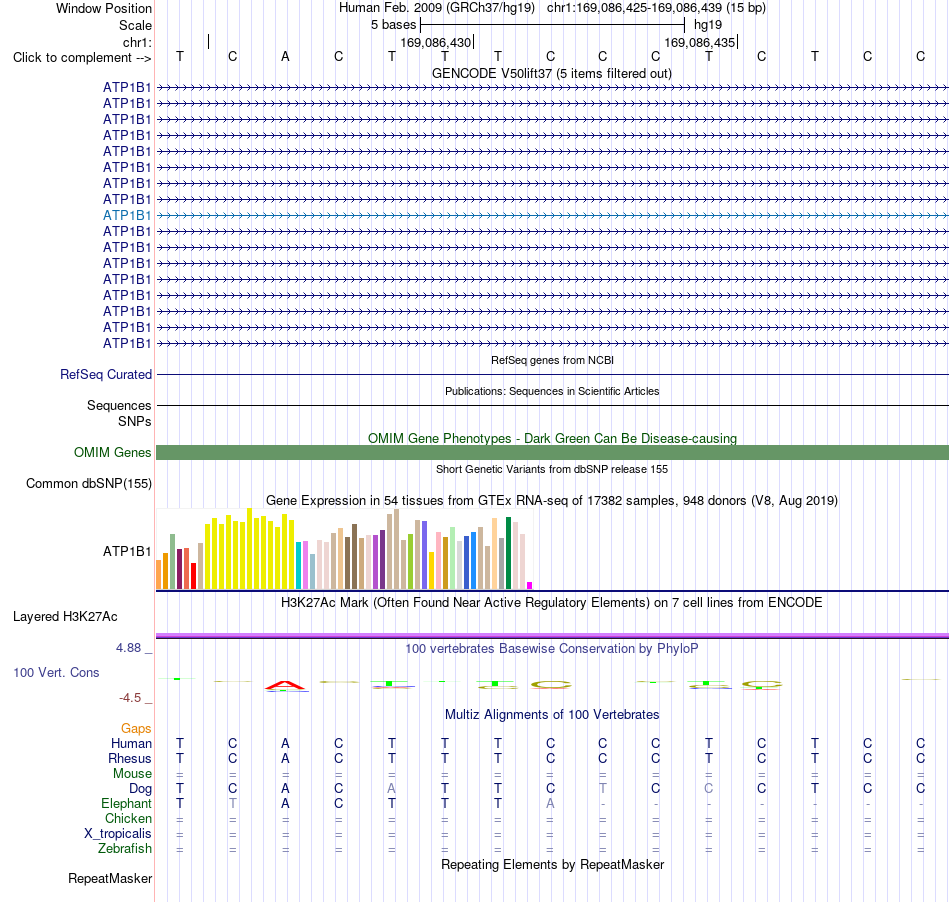Viewport: 950px width, 902px height.
Task: Select the RepeatMasker track label
Action: [110, 878]
